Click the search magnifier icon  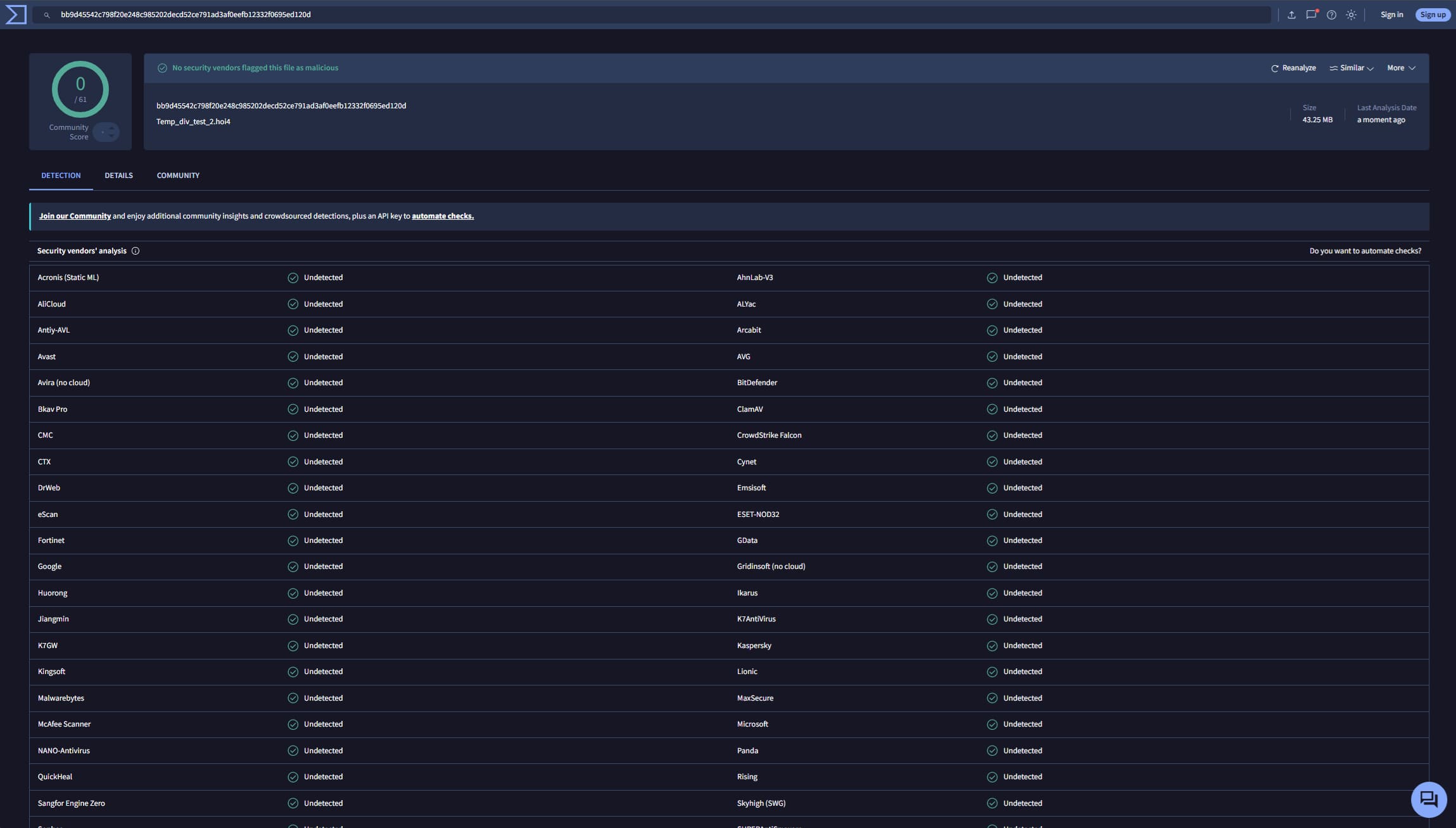tap(46, 15)
